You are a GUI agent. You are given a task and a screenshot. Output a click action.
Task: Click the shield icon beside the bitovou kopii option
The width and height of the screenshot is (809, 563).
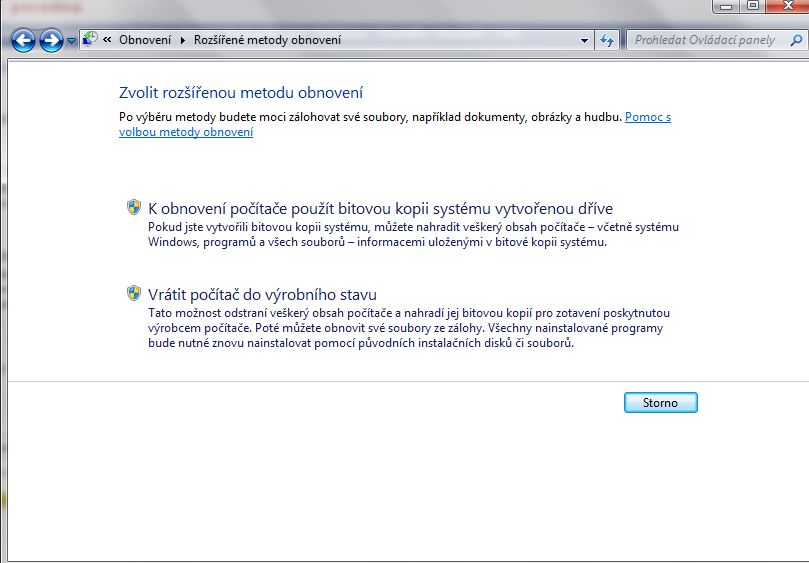pyautogui.click(x=134, y=207)
